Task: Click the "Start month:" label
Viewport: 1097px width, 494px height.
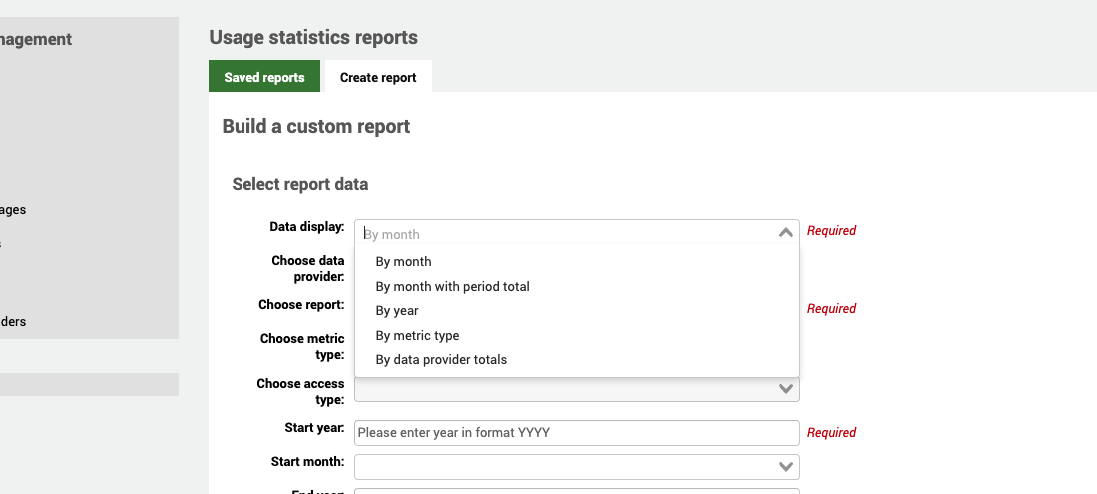Action: pos(307,462)
